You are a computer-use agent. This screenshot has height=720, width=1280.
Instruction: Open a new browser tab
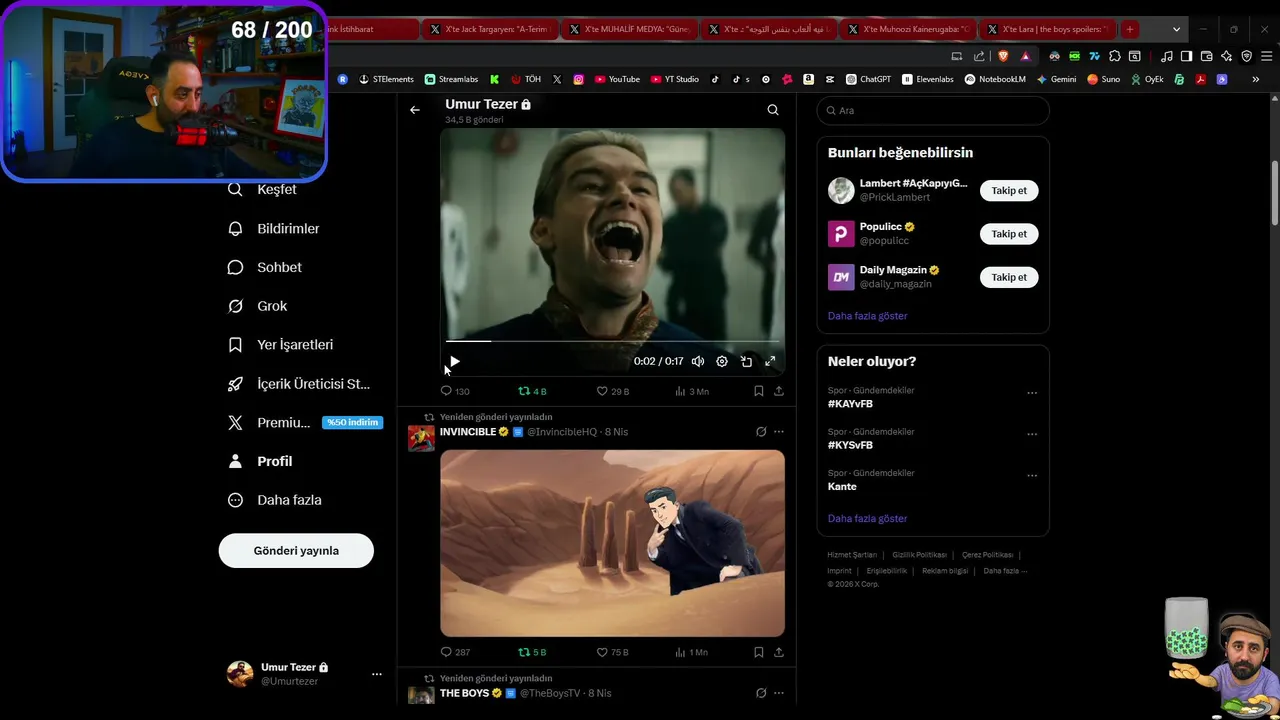(1130, 29)
